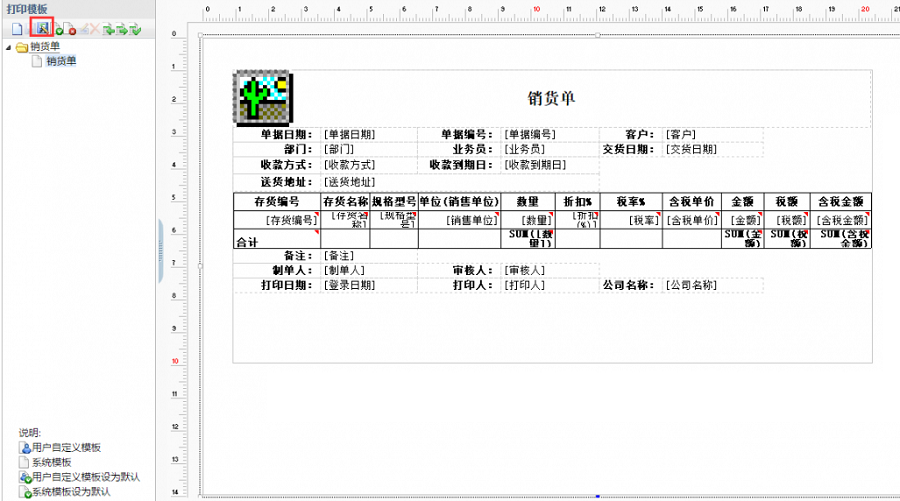Select the 存货名称 column header
The image size is (900, 501).
345,202
